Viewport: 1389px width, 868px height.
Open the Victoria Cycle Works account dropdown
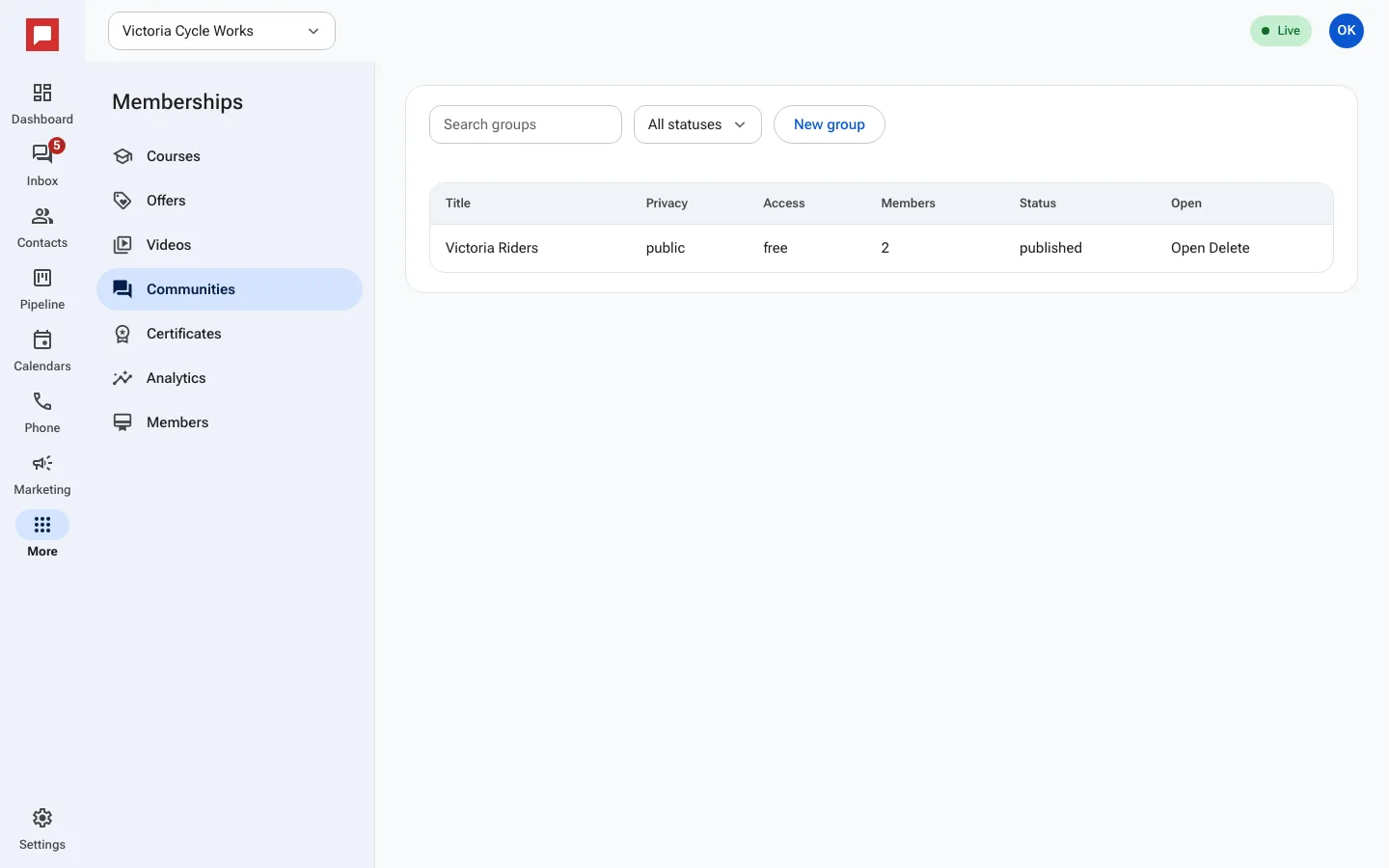coord(222,31)
